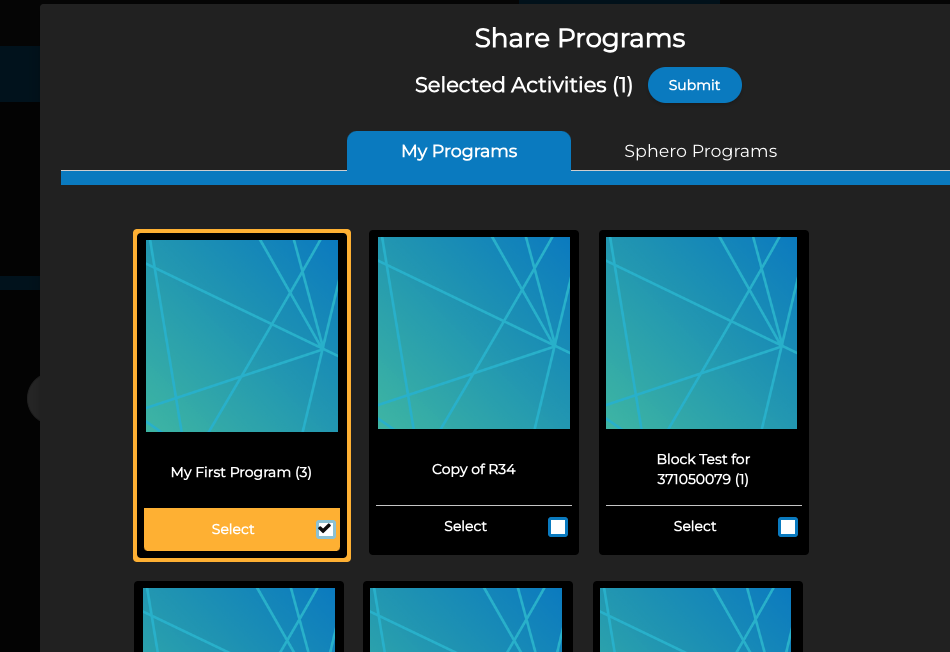The height and width of the screenshot is (652, 950).
Task: Click the Block Test for 371050079 (1) thumbnail
Action: (x=702, y=333)
